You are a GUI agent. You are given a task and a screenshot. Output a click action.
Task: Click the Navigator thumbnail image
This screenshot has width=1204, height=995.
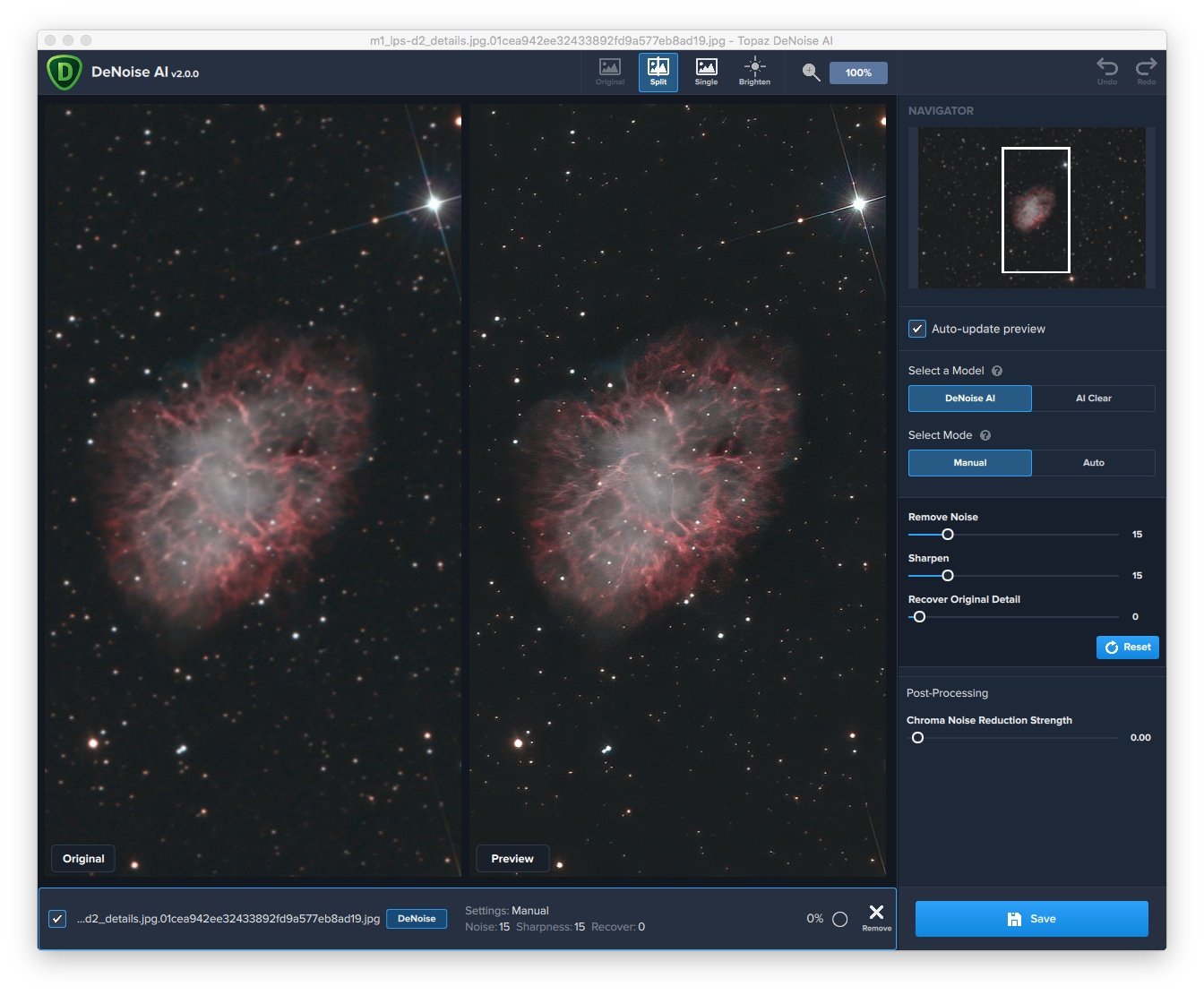pos(1032,208)
